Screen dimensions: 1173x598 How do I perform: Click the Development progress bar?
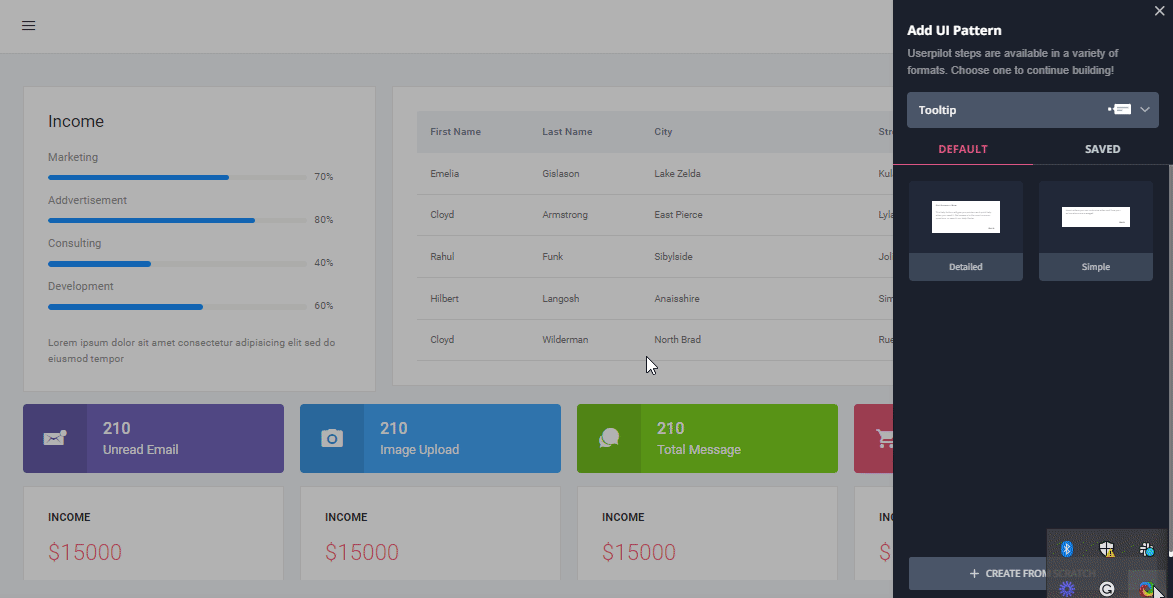pyautogui.click(x=177, y=307)
